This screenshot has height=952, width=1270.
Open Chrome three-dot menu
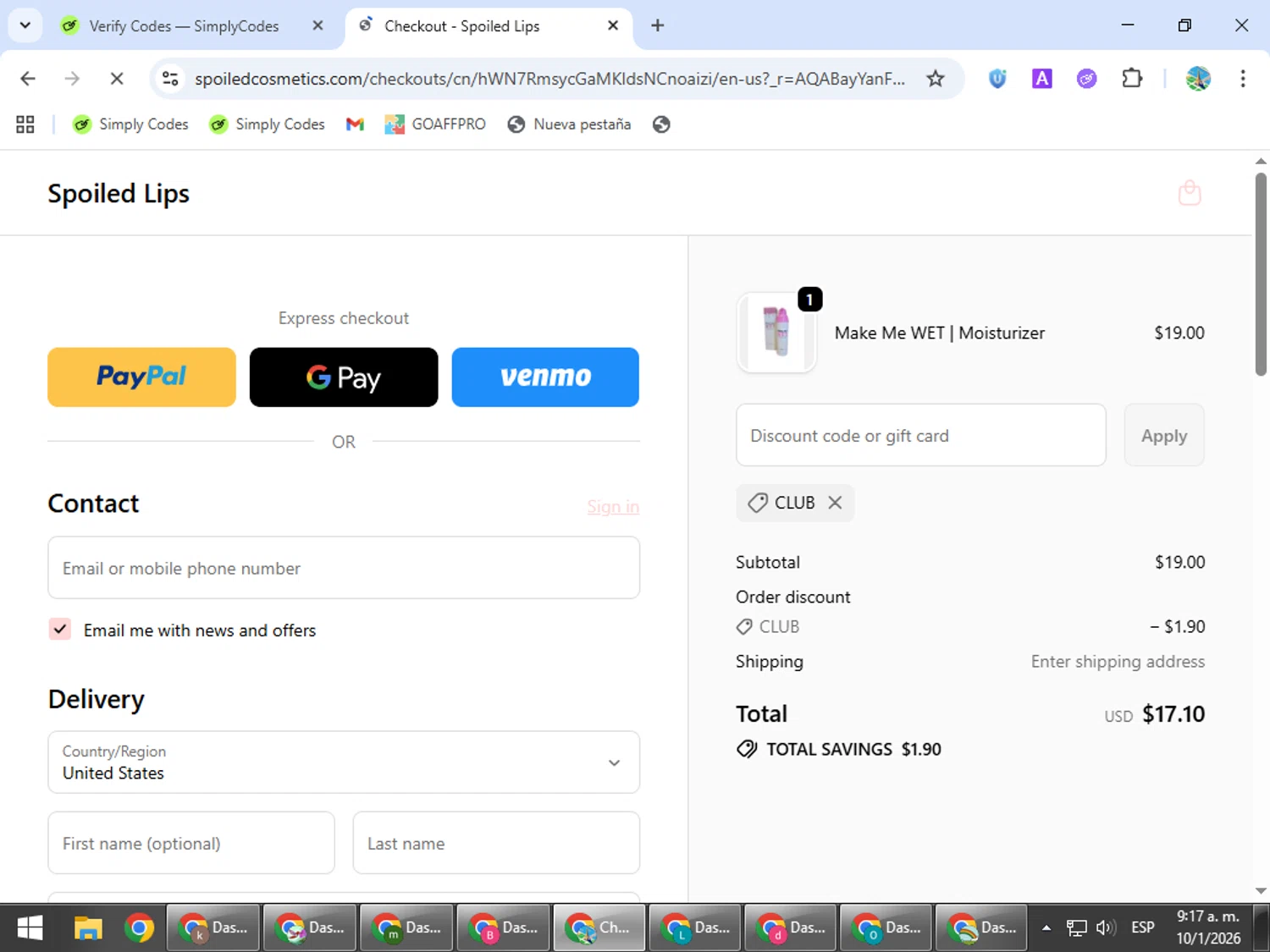1242,79
